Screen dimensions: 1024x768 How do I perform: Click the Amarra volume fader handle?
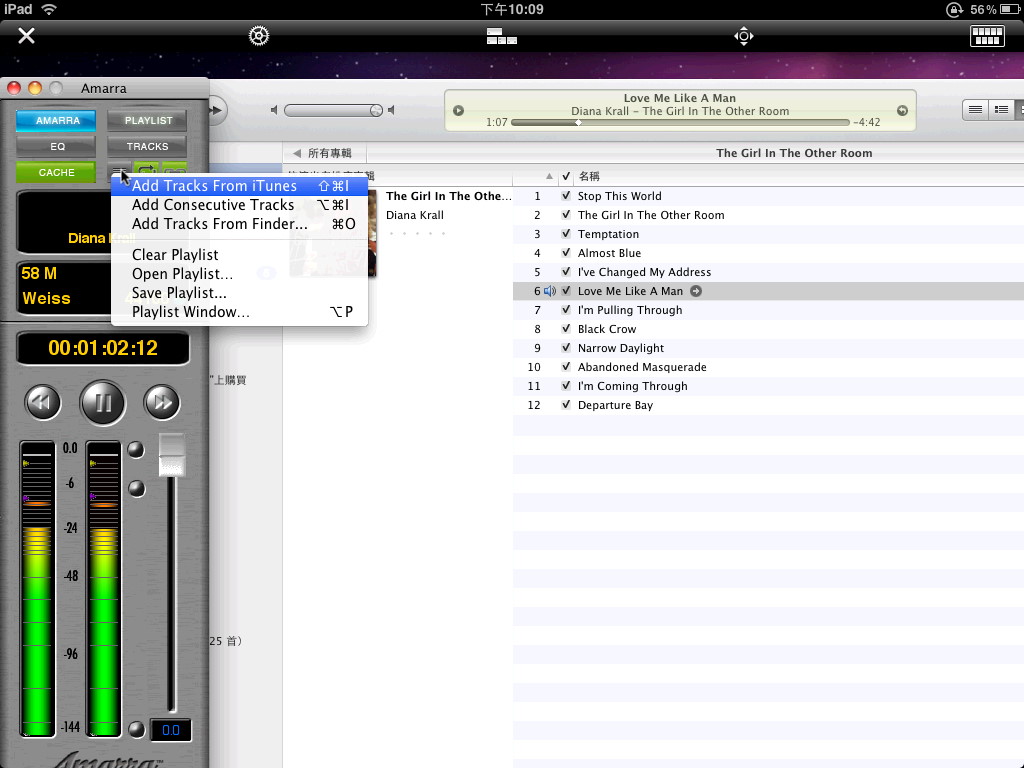[x=172, y=455]
